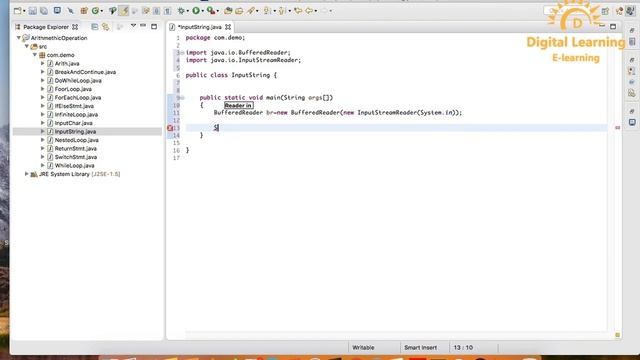The image size is (640, 360).
Task: Open the Package Explorer view menu
Action: [x=133, y=26]
